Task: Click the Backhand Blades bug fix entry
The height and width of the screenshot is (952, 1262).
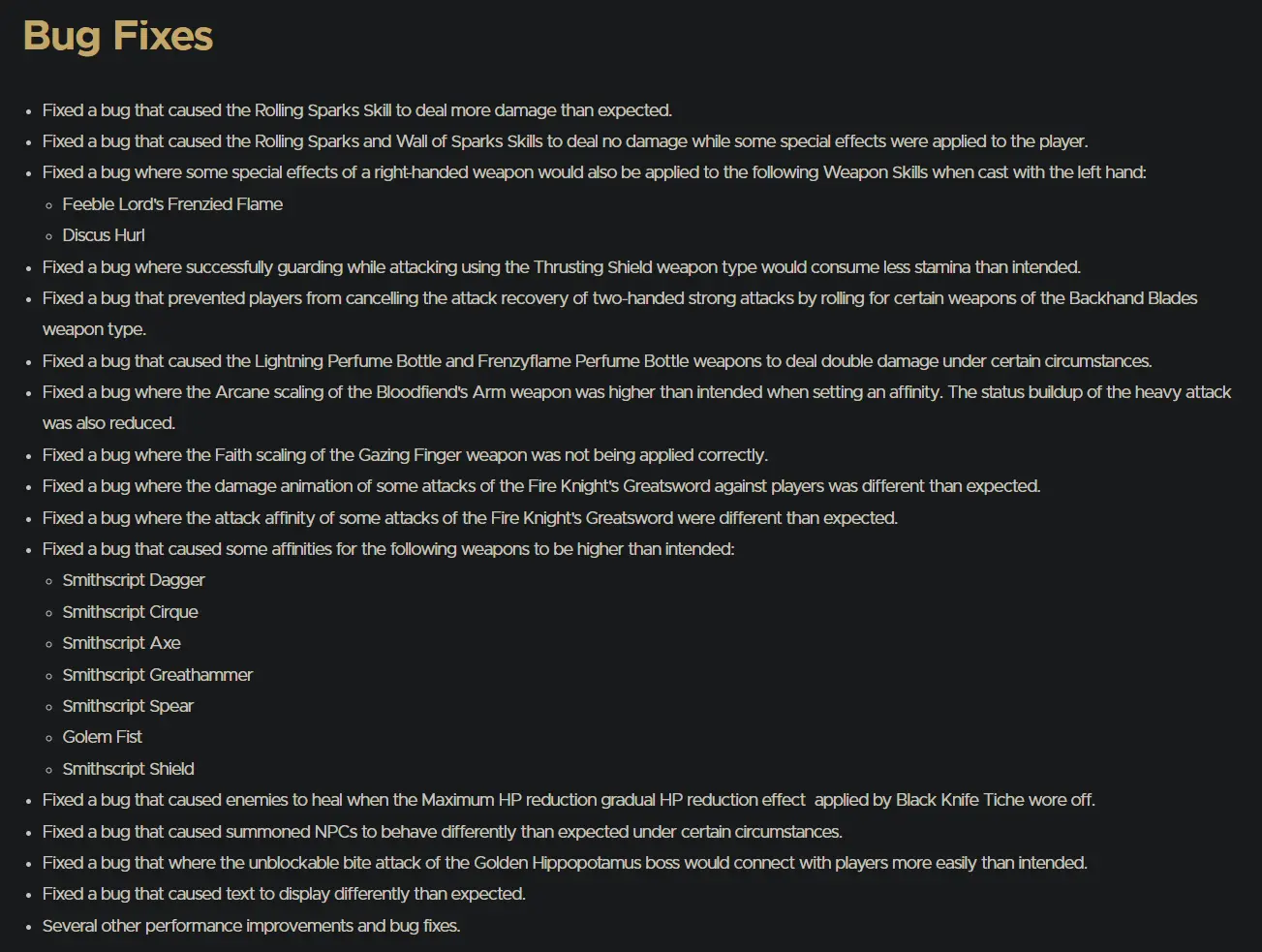Action: (620, 314)
